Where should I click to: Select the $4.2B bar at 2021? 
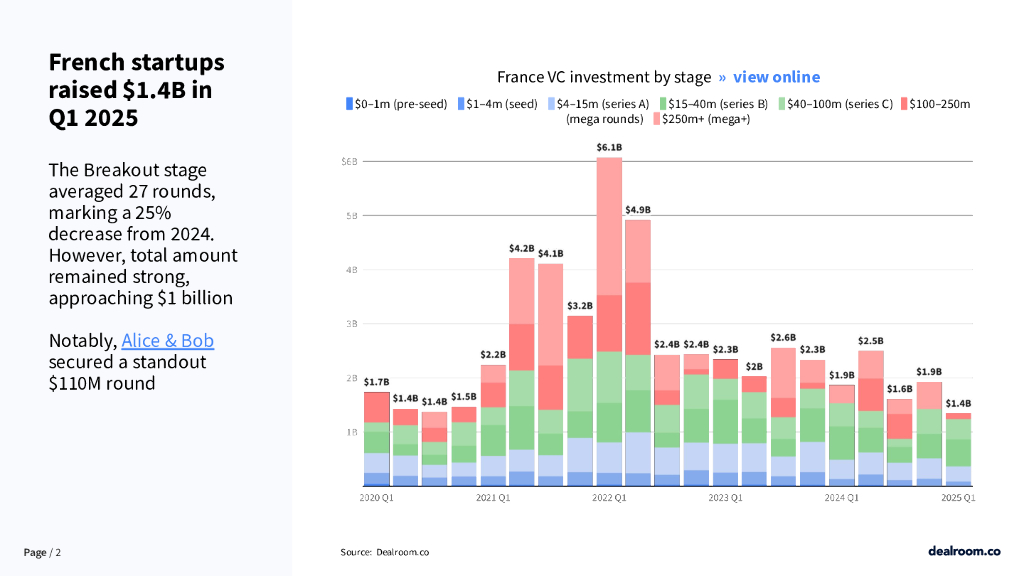click(521, 371)
